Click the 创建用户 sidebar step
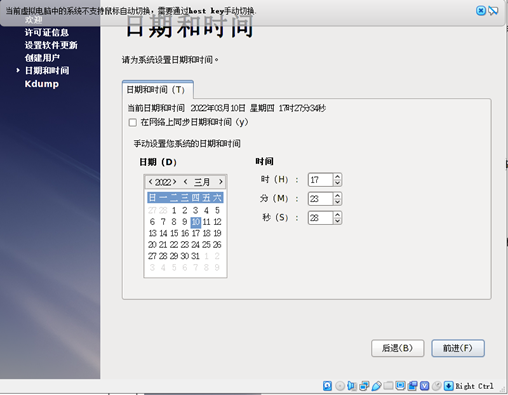Image resolution: width=508 pixels, height=395 pixels. (42, 58)
